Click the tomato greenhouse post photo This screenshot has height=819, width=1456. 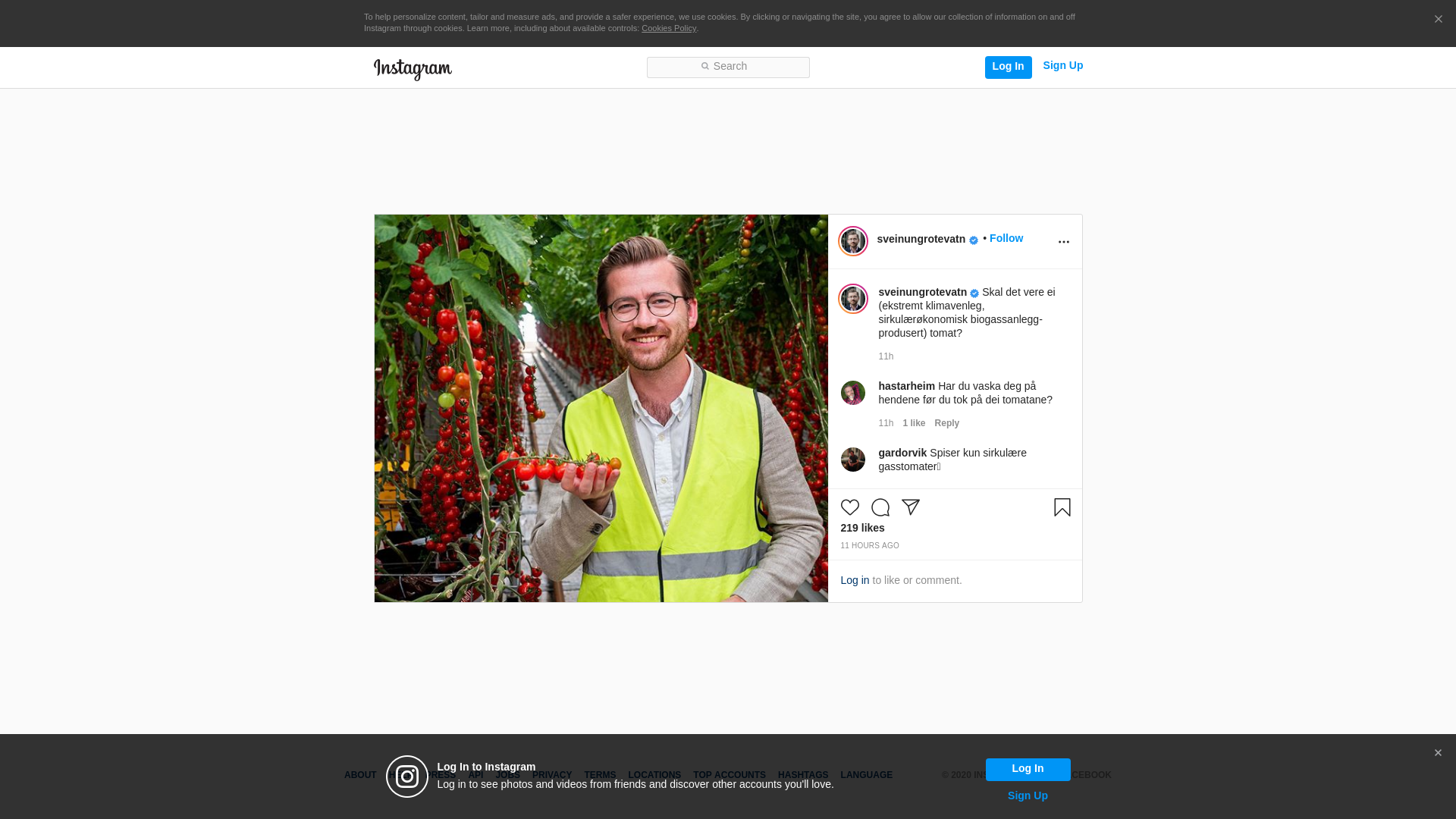[601, 408]
